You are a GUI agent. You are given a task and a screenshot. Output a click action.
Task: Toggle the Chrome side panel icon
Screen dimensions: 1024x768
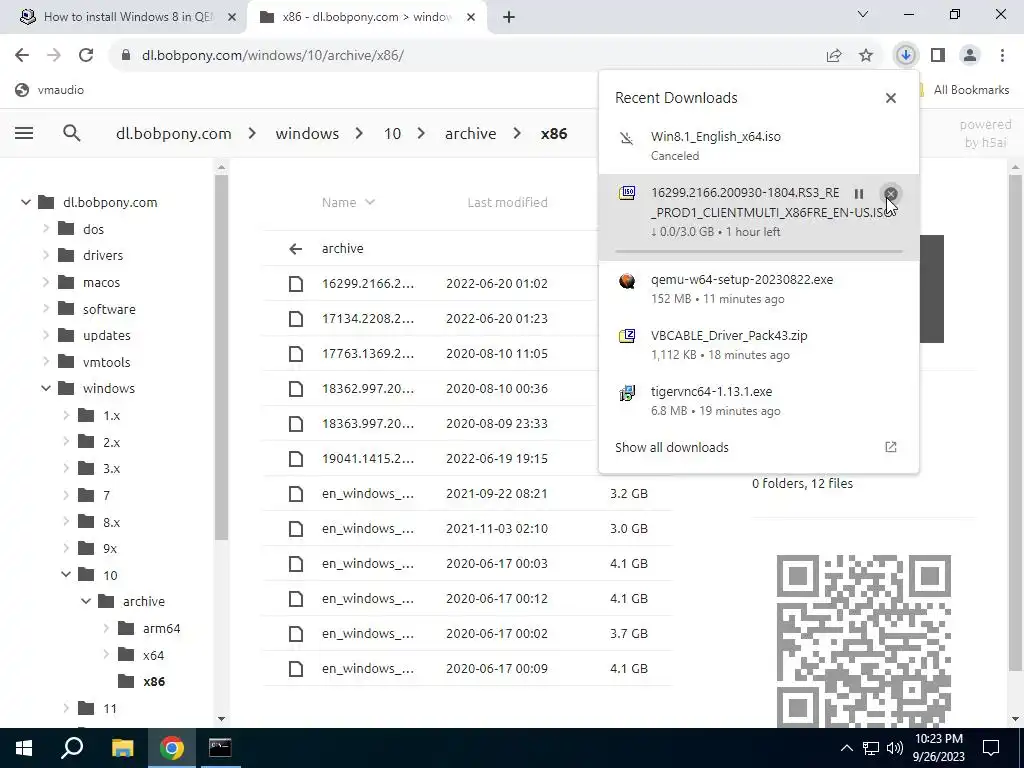pos(938,56)
